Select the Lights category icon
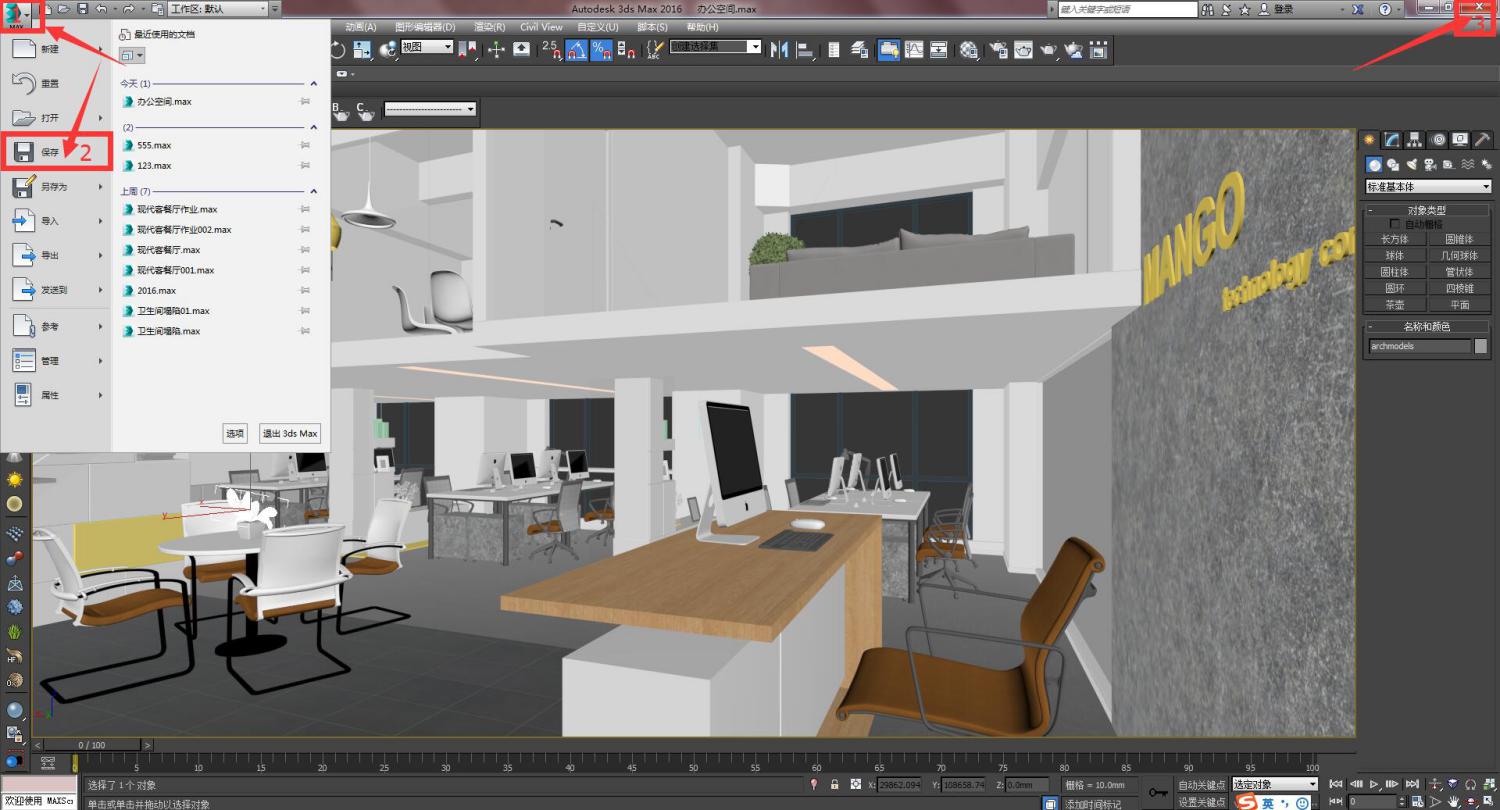Image resolution: width=1500 pixels, height=810 pixels. click(x=1412, y=164)
